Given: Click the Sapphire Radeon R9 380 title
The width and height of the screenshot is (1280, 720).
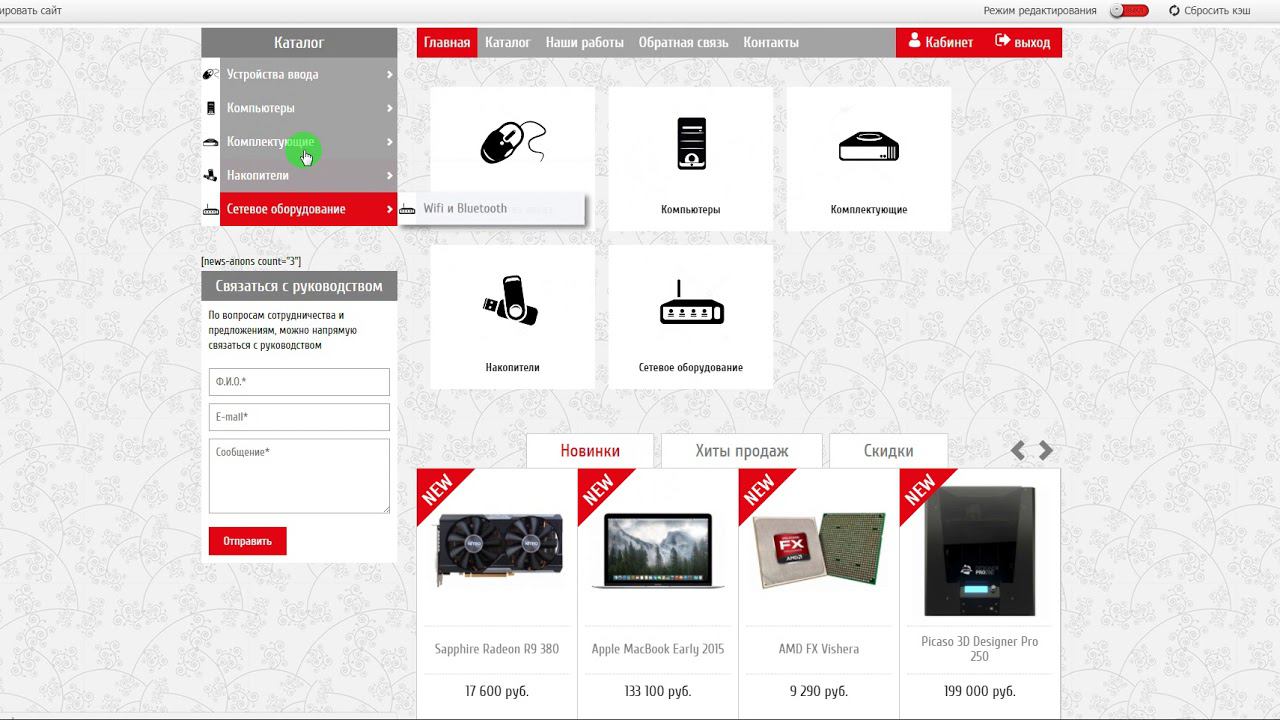Looking at the screenshot, I should click(x=497, y=649).
